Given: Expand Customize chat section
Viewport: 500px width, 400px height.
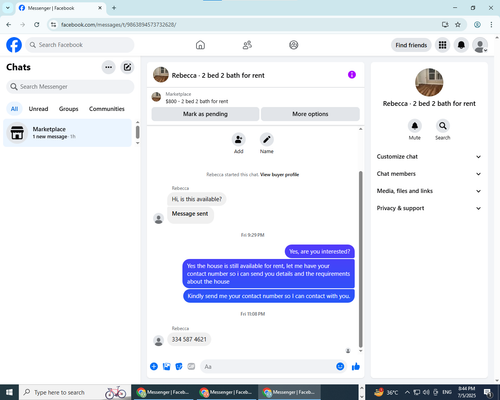Looking at the screenshot, I should [429, 157].
